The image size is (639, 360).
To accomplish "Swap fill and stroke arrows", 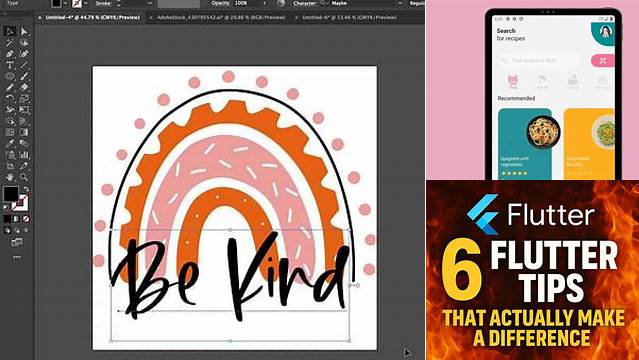I will coord(25,189).
